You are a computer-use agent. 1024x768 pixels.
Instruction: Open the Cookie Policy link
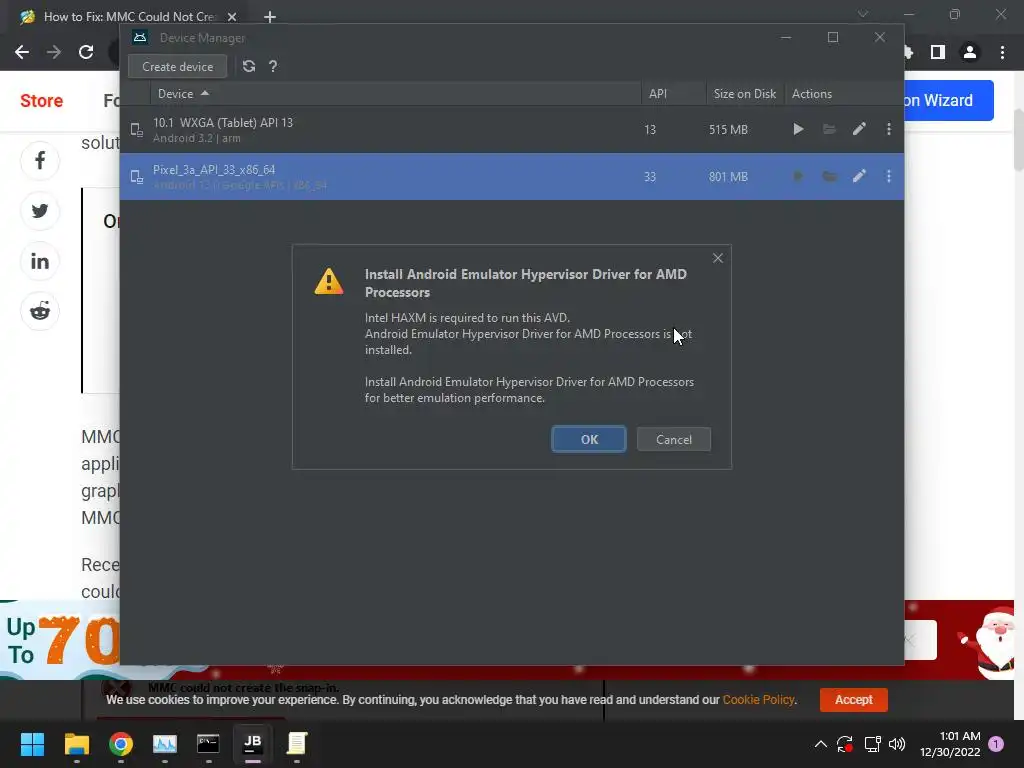[x=758, y=699]
